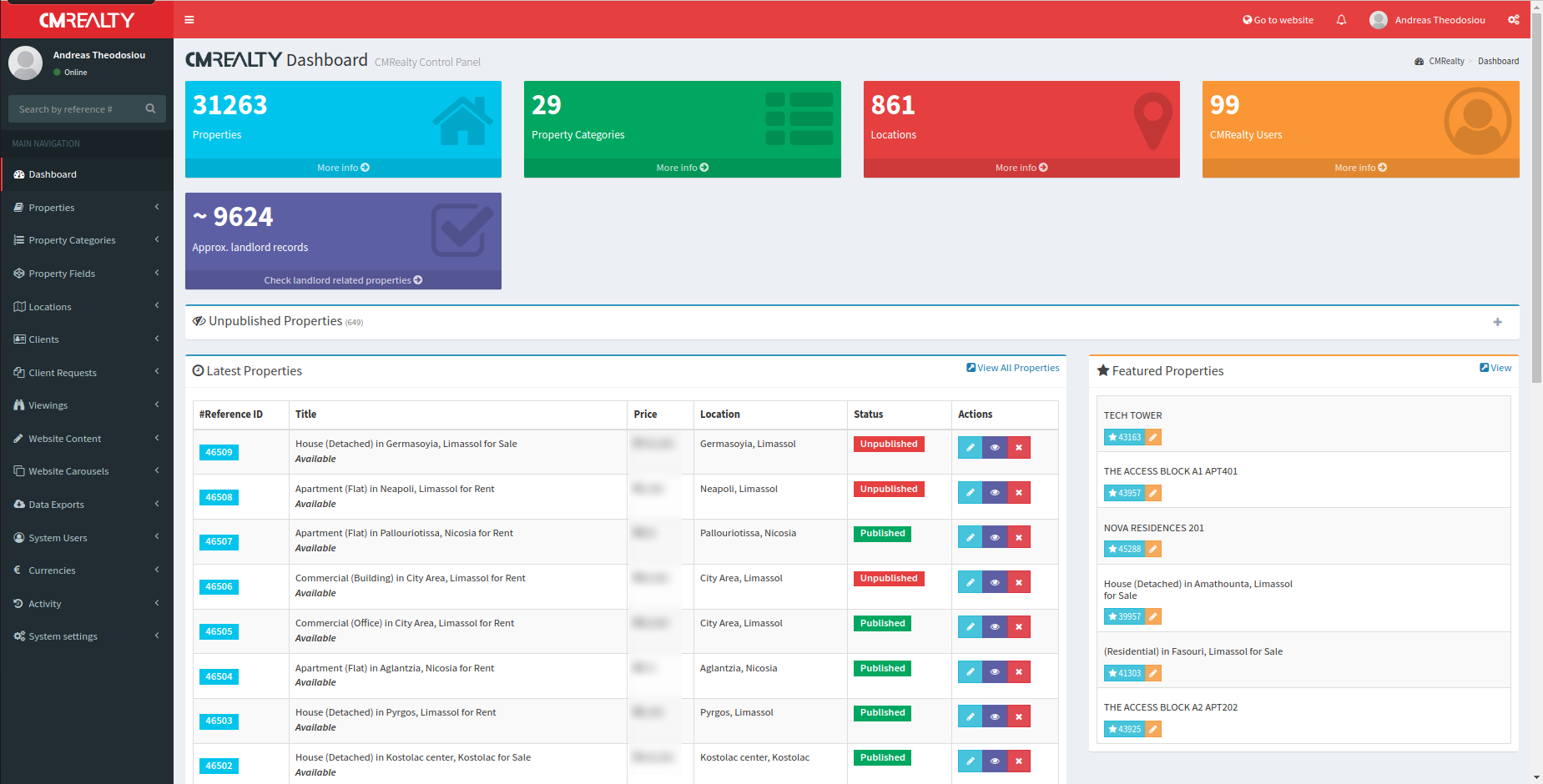This screenshot has height=784, width=1543.
Task: Edit featured Fasouri residential pencil
Action: coord(1153,673)
